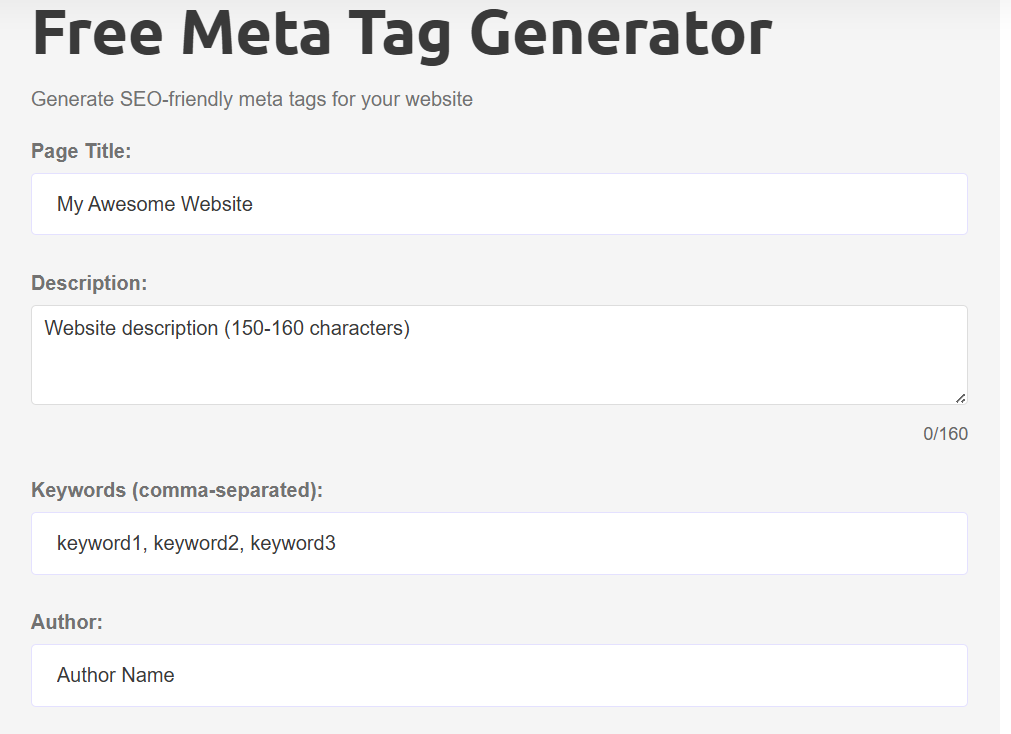Click the 'Description:' label
The width and height of the screenshot is (1011, 734).
click(89, 283)
